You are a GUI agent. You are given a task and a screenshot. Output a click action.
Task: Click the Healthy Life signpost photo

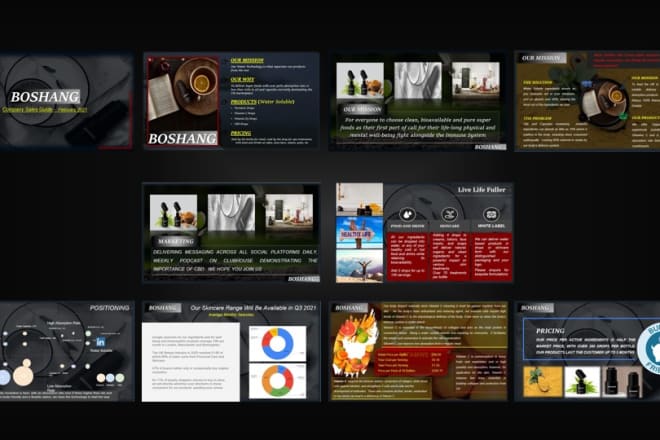(359, 232)
